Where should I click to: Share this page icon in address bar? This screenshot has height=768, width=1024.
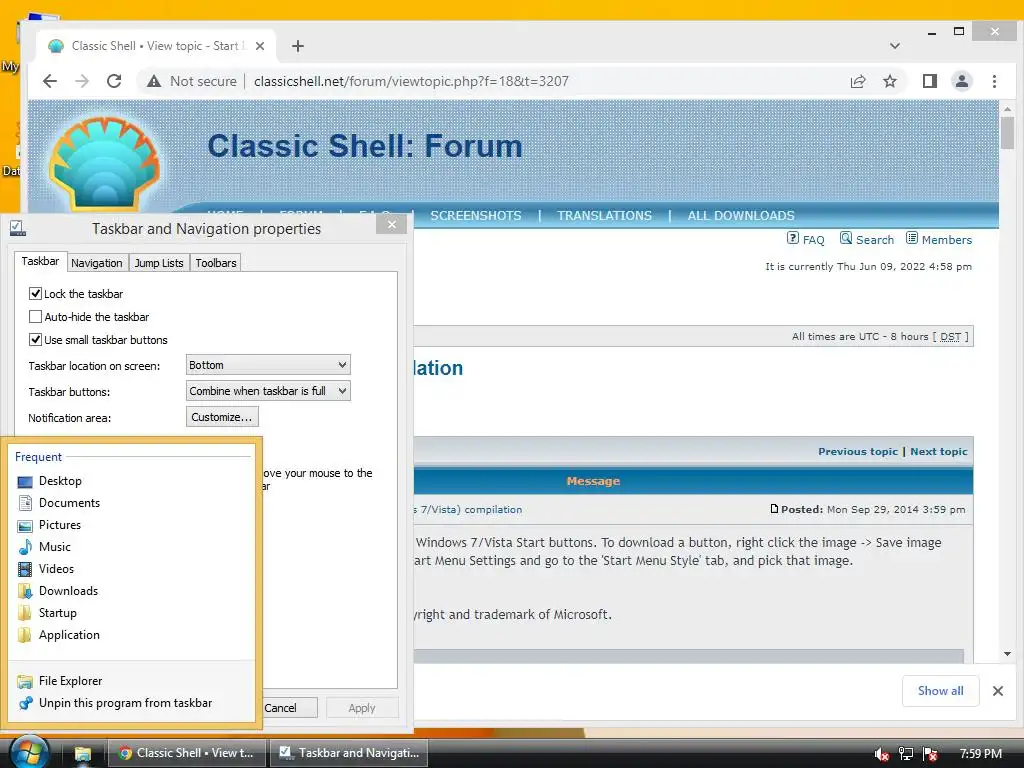(857, 81)
